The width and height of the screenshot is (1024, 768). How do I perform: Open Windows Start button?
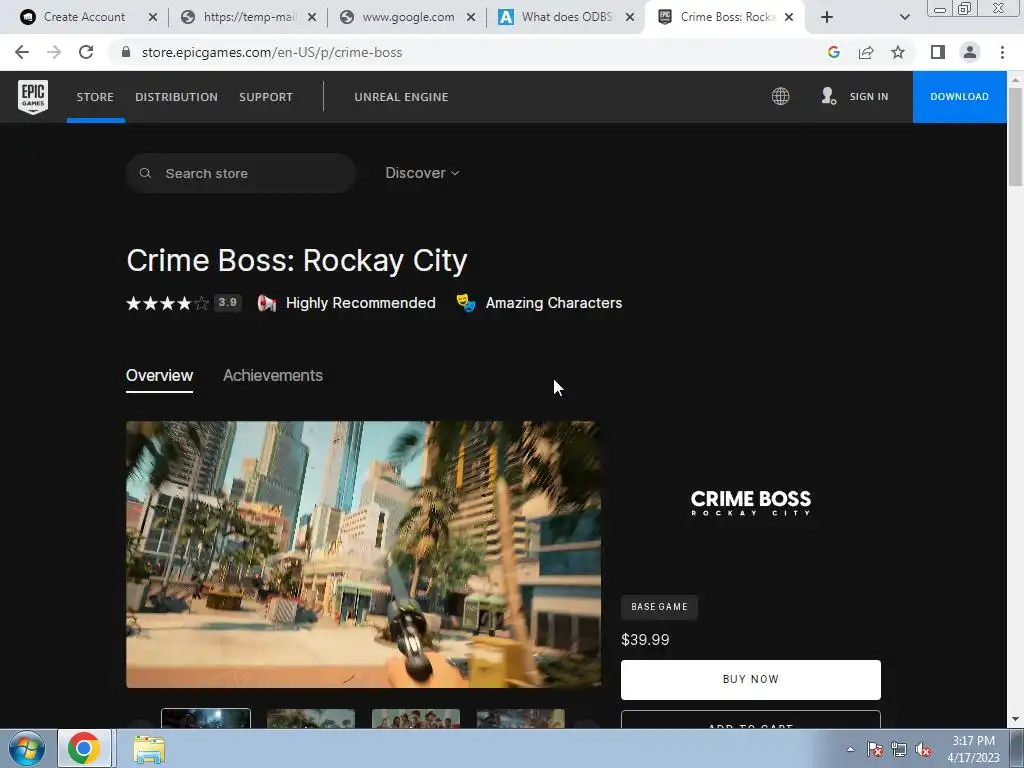[x=27, y=748]
